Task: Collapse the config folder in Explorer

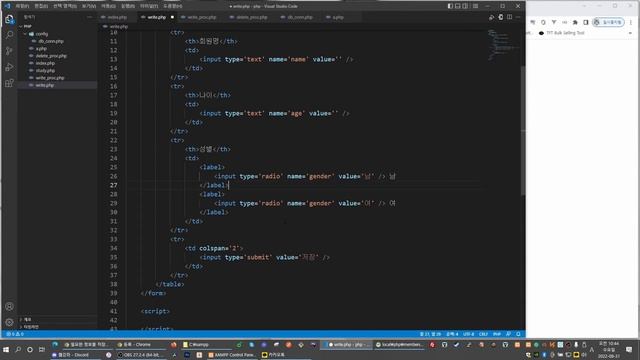Action: pos(57,34)
